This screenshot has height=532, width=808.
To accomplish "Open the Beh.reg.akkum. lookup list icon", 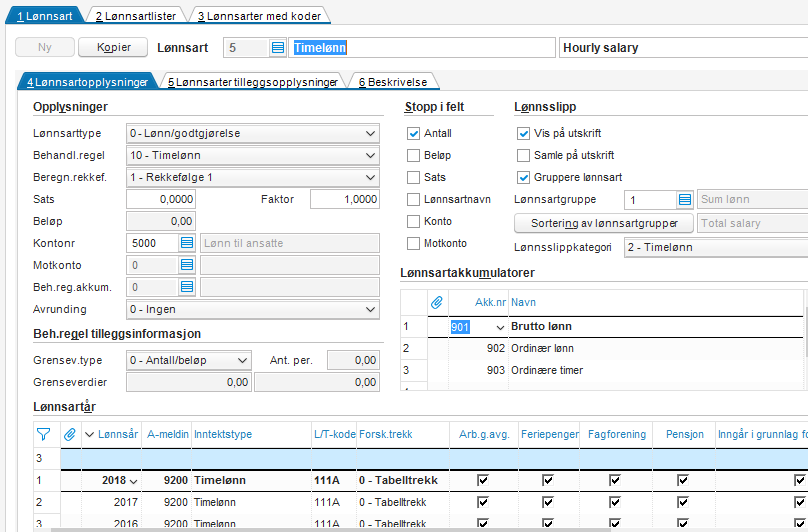I will (187, 287).
